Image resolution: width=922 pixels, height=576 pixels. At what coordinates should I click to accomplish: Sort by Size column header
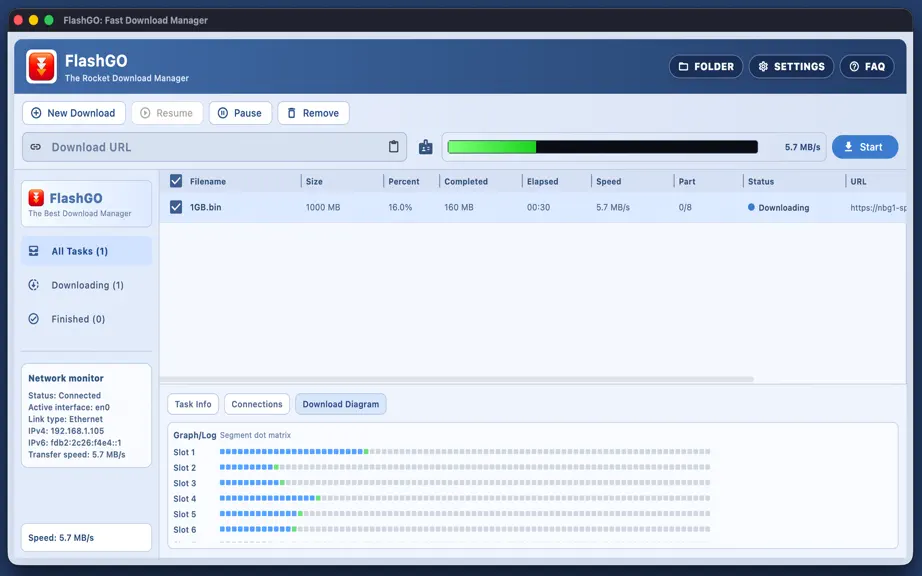[314, 182]
